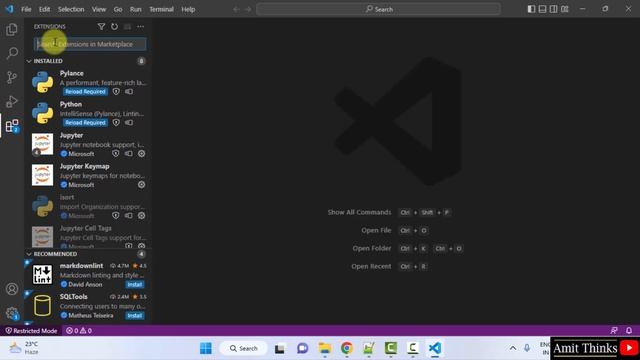Click the title bar Search command box
640x360 pixels.
click(x=378, y=9)
